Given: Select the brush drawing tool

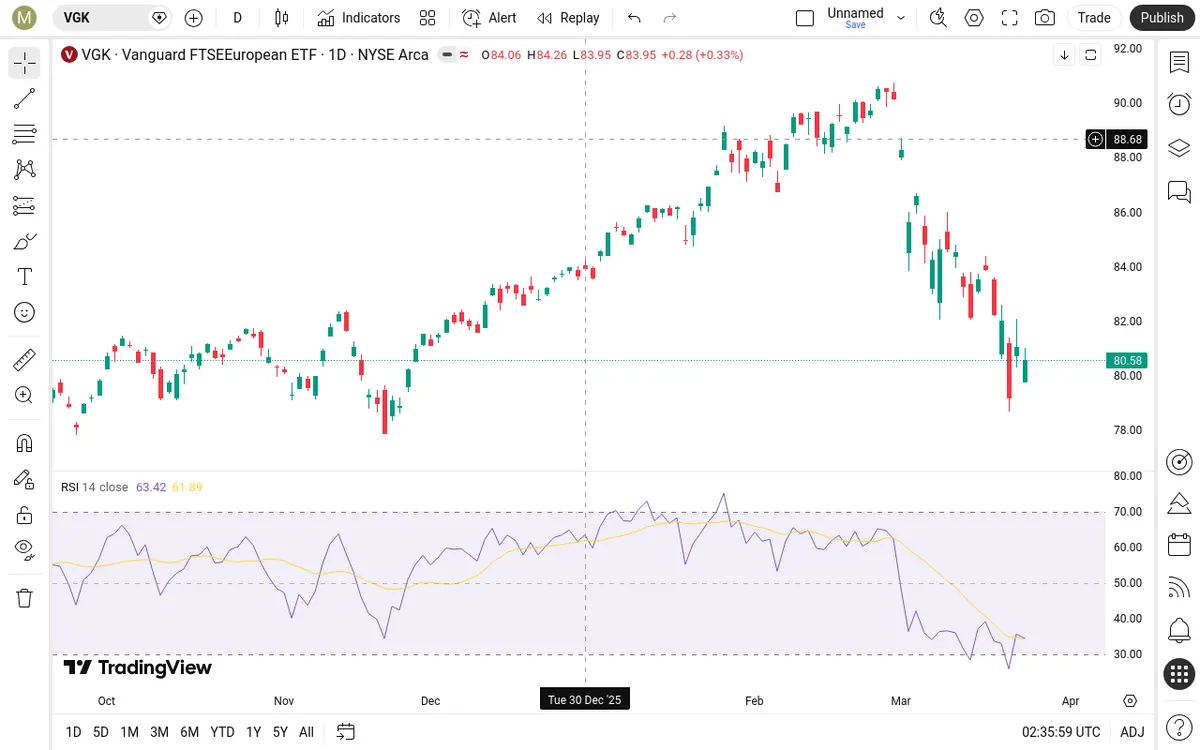Looking at the screenshot, I should [x=25, y=241].
